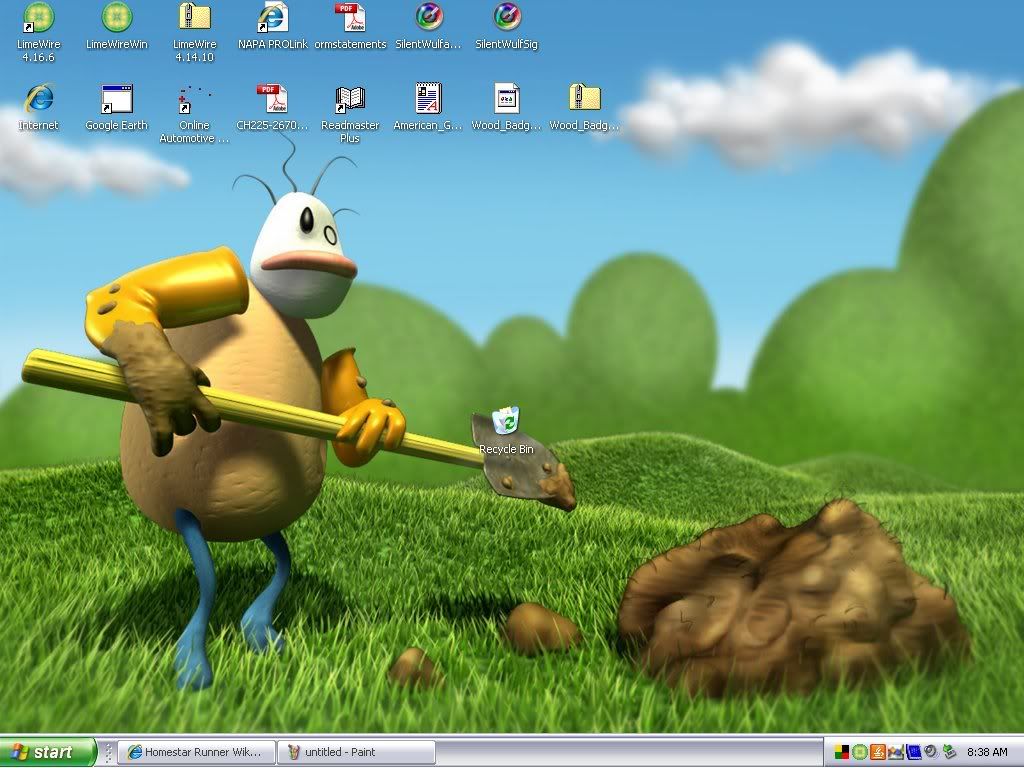
Task: Switch to the Homestar Runner Wiki window
Action: 195,752
